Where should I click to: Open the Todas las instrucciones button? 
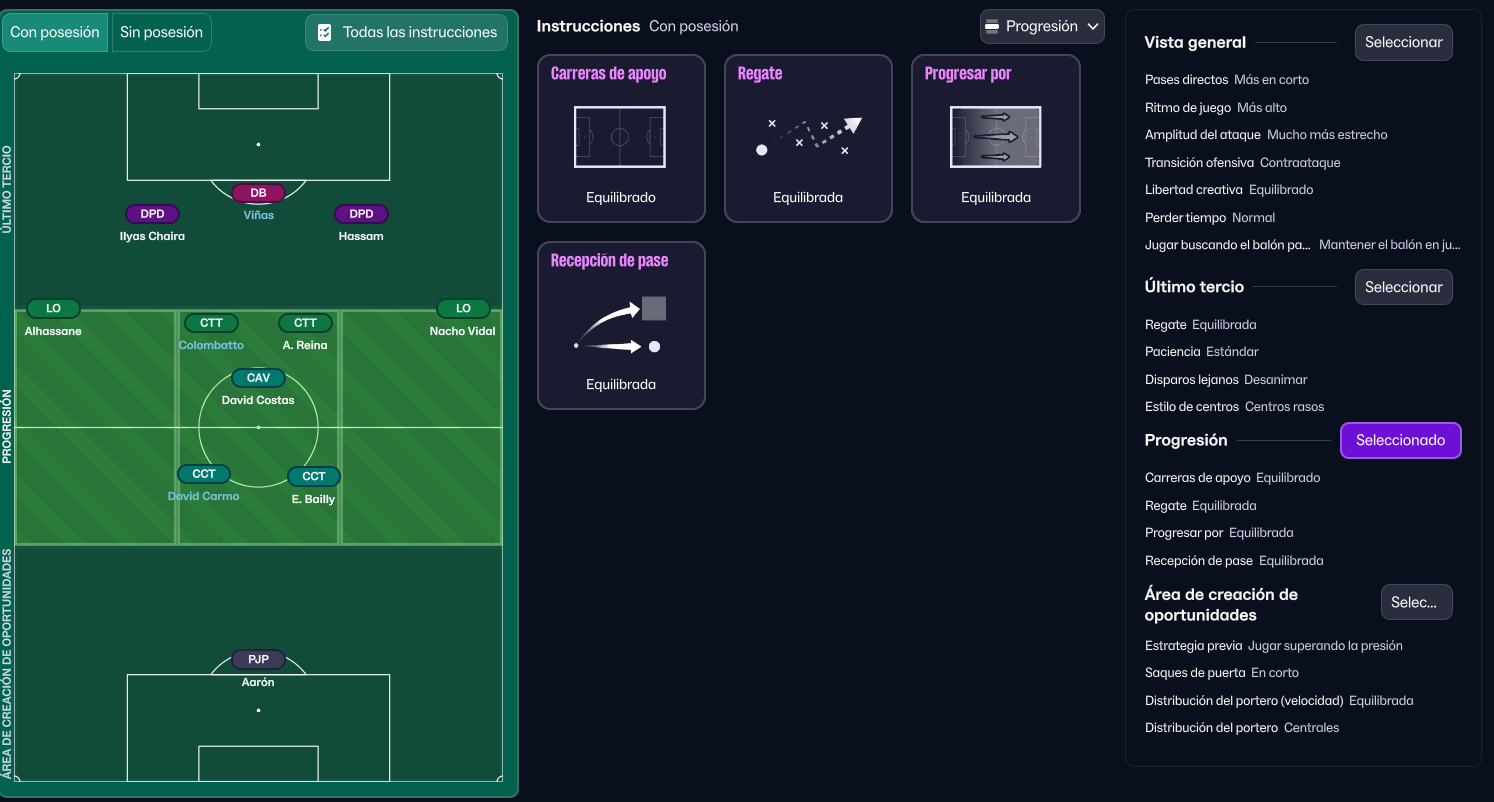[406, 32]
